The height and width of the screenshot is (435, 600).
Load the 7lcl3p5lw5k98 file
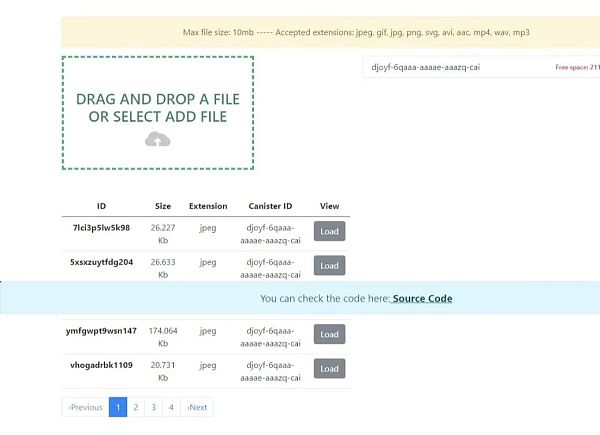tap(329, 232)
